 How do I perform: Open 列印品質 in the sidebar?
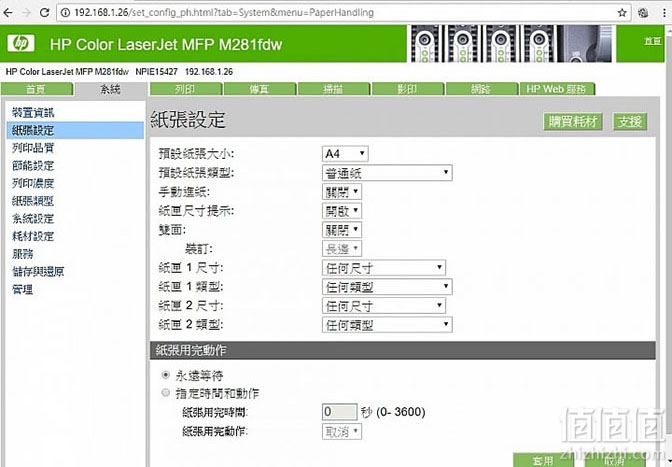pyautogui.click(x=33, y=148)
